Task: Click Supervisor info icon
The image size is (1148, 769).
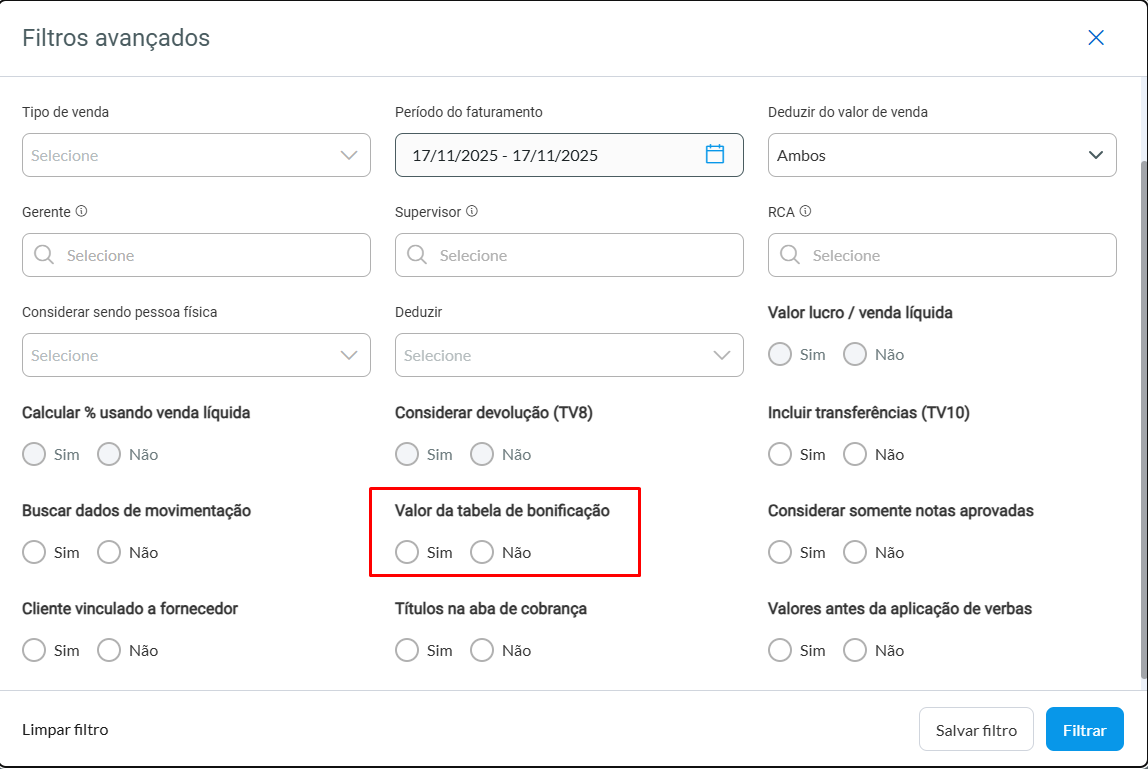Action: [x=472, y=212]
